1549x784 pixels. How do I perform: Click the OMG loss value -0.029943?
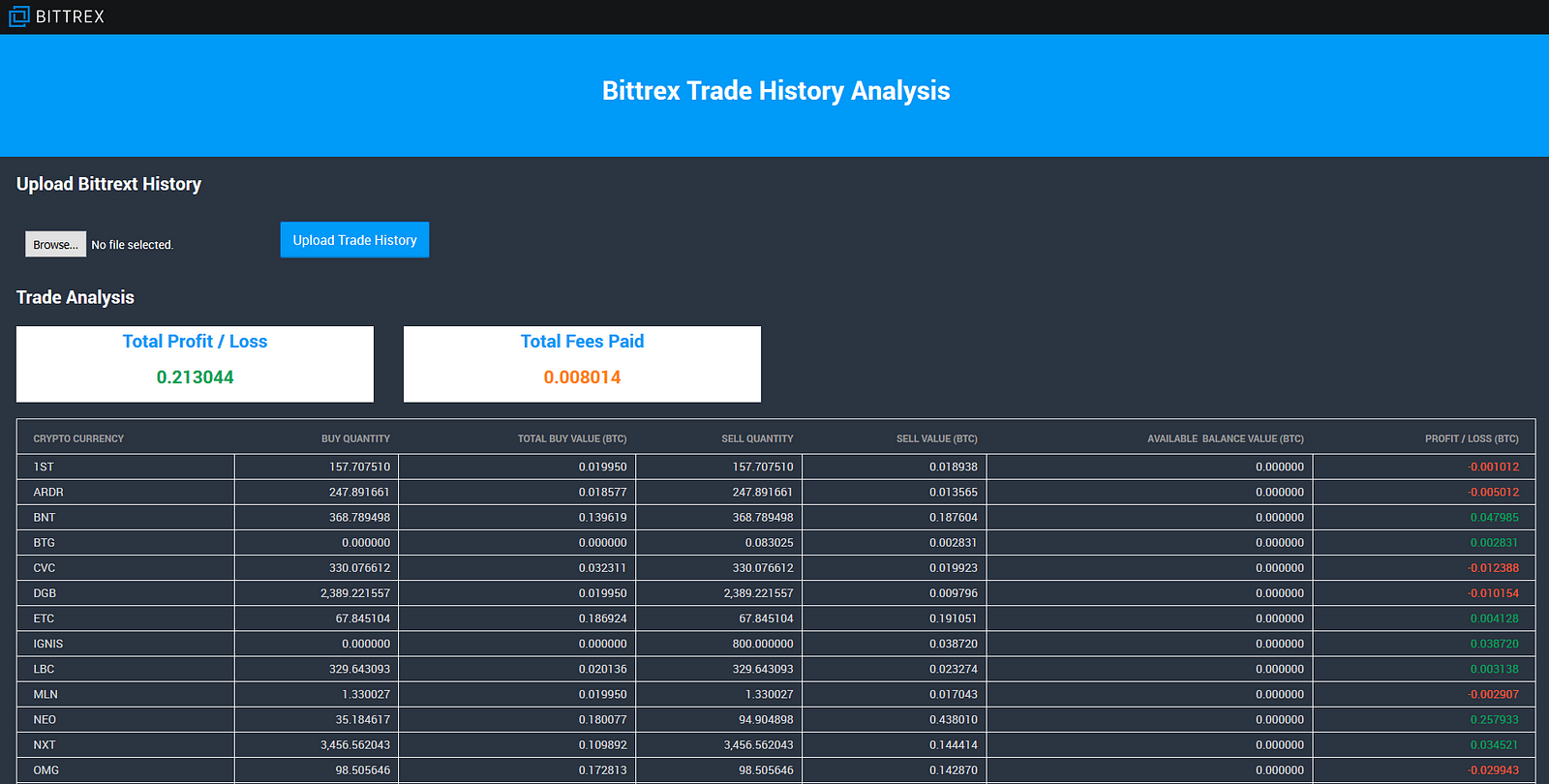click(1493, 769)
